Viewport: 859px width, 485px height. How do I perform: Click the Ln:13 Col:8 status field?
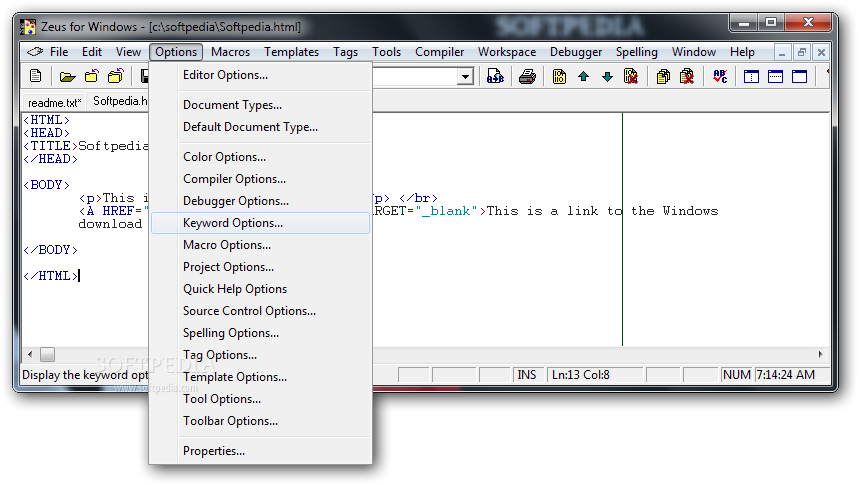point(595,375)
